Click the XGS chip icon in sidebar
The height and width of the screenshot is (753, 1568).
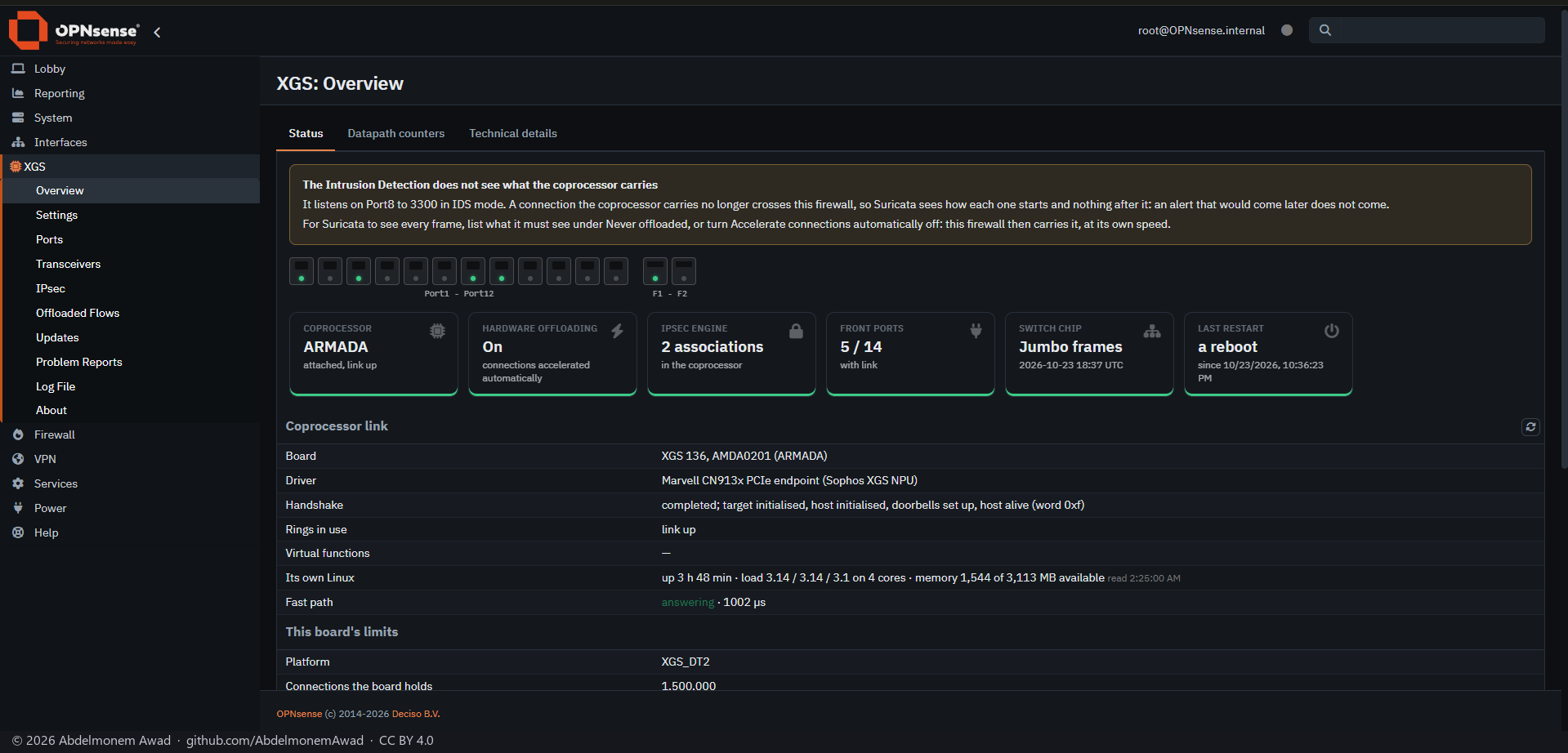click(x=16, y=167)
